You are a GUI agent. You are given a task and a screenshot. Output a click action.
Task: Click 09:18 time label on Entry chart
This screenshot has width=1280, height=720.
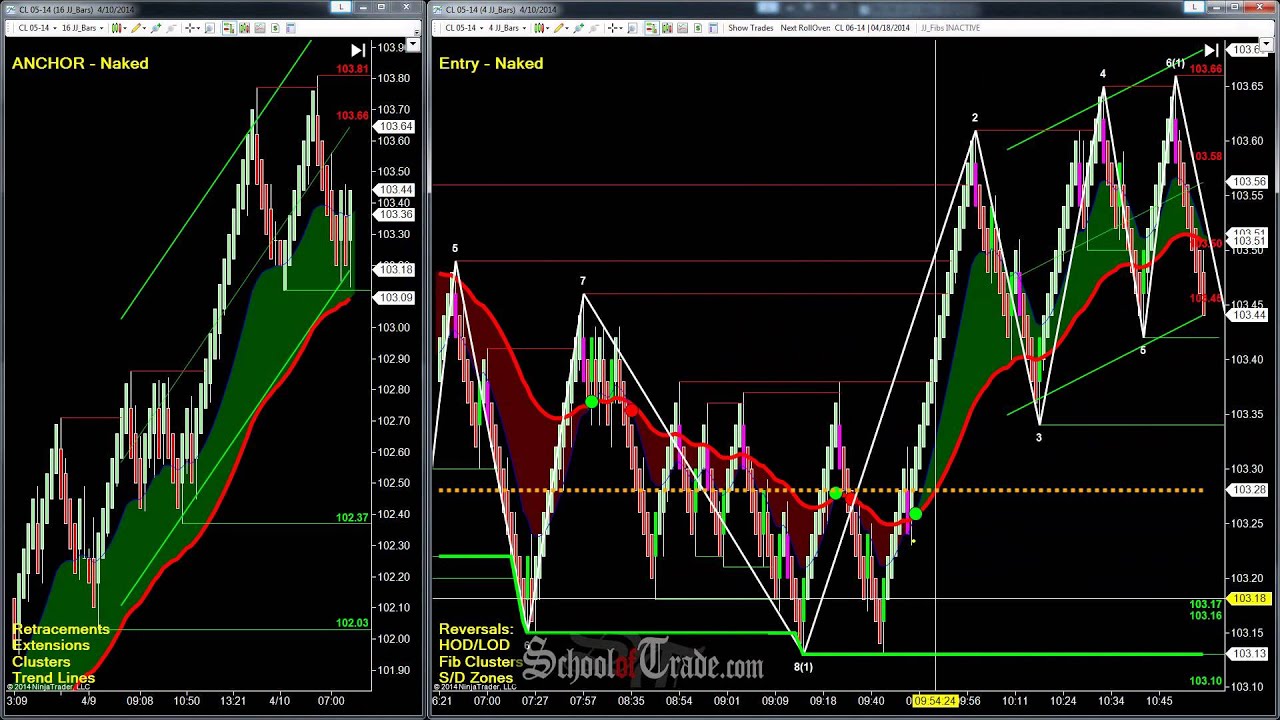point(823,701)
